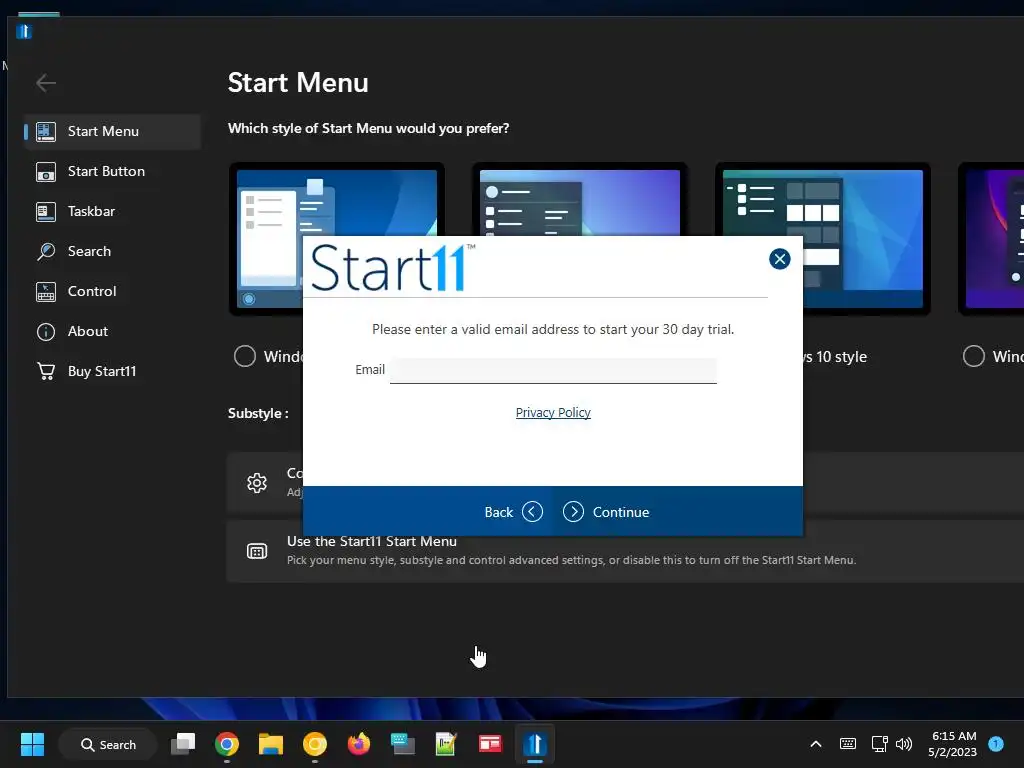The width and height of the screenshot is (1024, 768).
Task: Select the rightmost partially visible style radio button
Action: point(974,357)
